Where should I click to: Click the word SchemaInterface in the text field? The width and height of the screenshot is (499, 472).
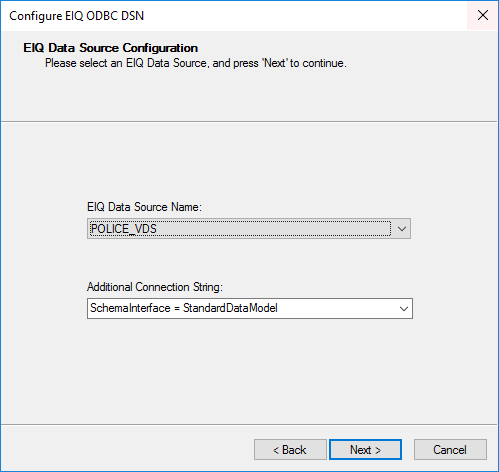pyautogui.click(x=130, y=308)
